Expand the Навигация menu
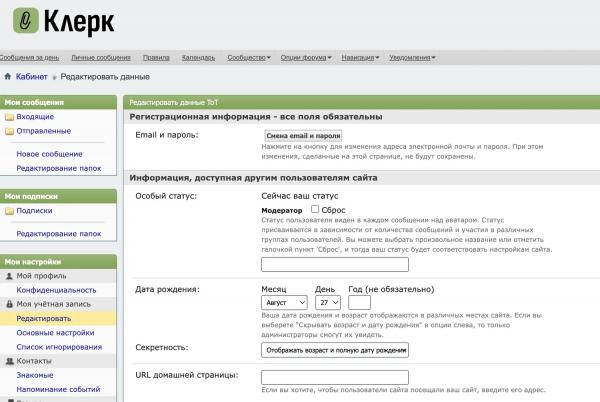The image size is (600, 402). tap(360, 57)
